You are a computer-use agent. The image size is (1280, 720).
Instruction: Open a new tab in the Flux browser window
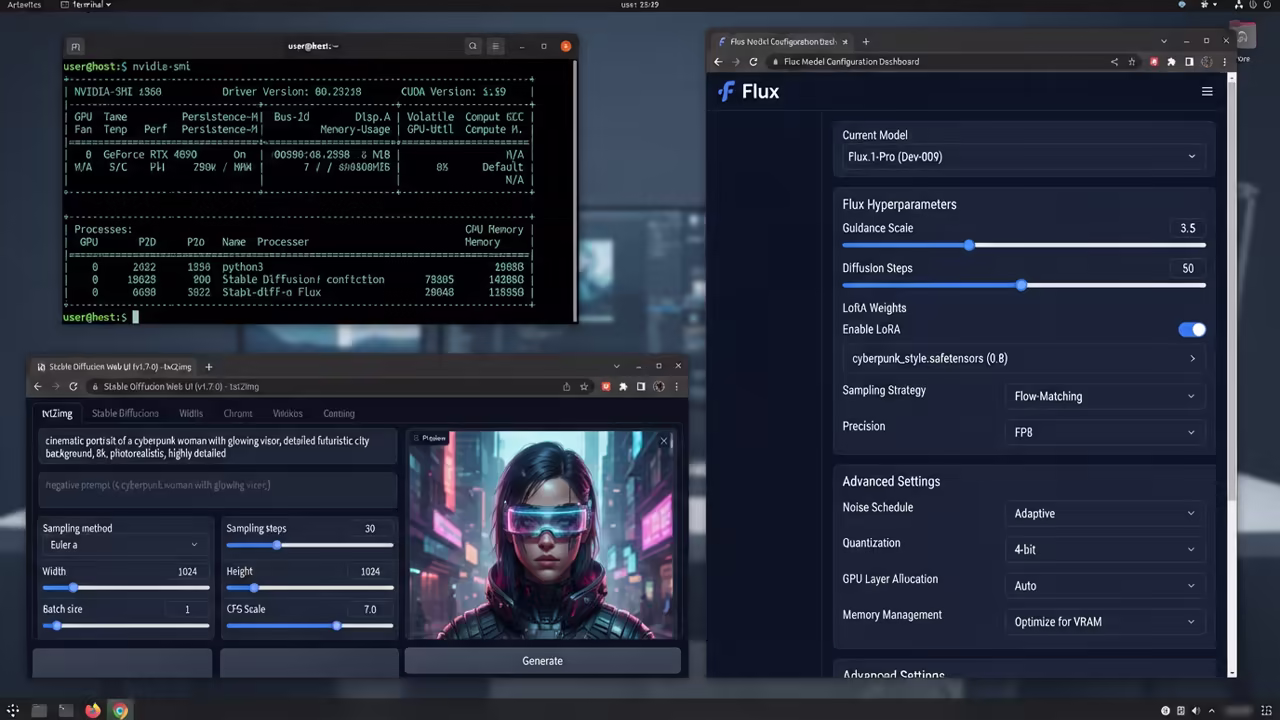(x=866, y=41)
